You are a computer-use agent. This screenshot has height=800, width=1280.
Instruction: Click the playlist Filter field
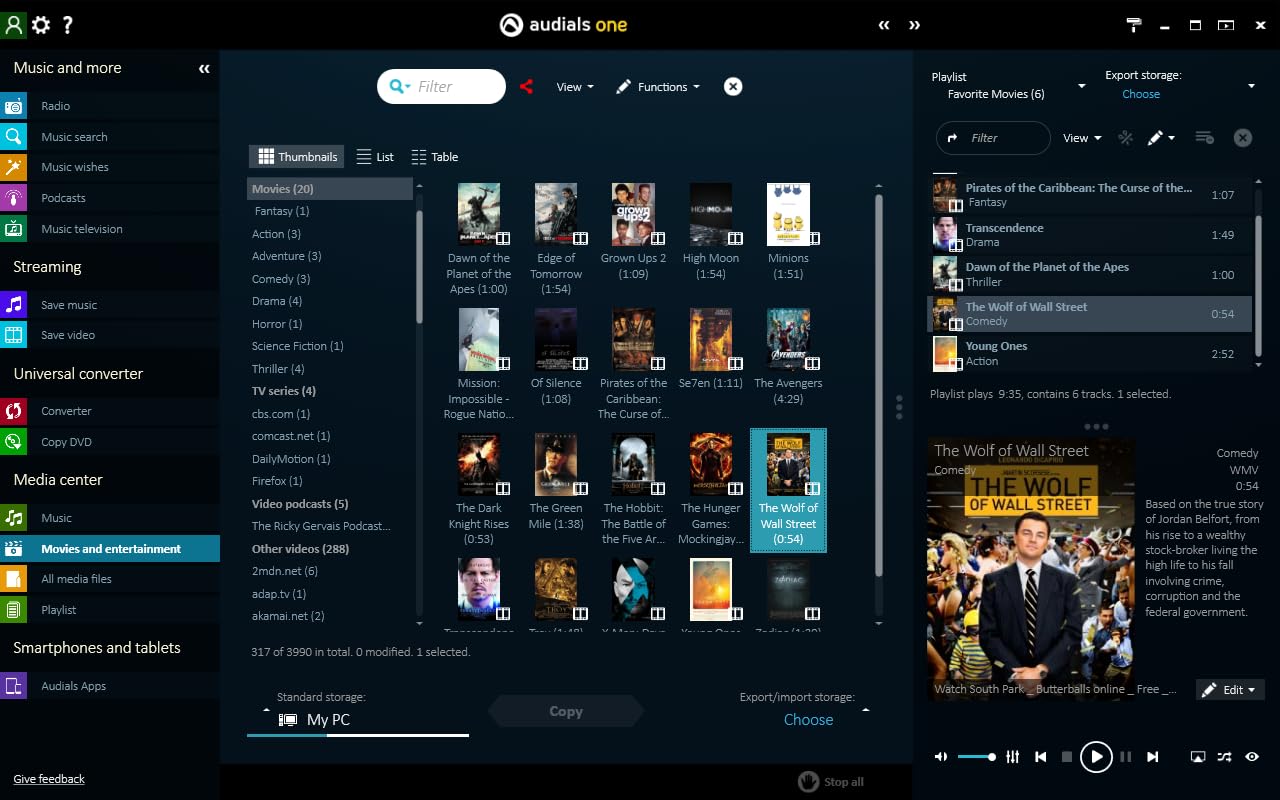993,138
